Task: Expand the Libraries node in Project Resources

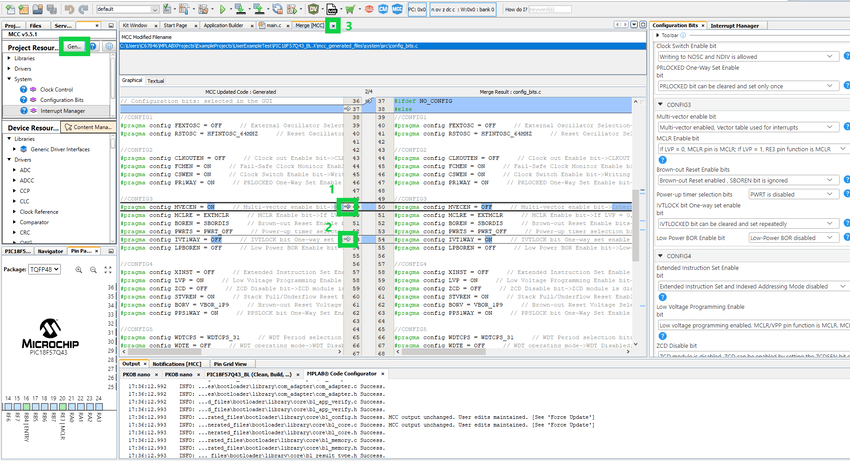Action: [8, 58]
